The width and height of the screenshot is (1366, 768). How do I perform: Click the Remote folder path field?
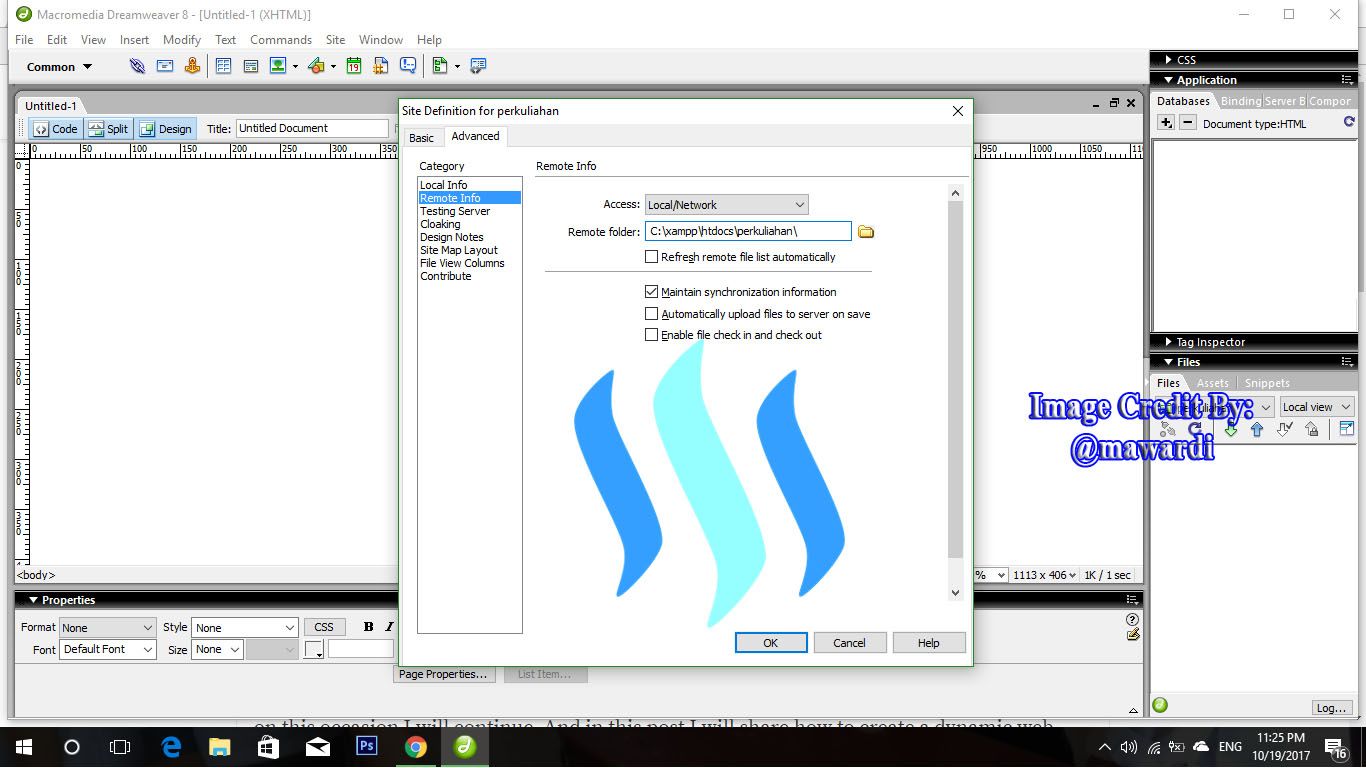(748, 232)
